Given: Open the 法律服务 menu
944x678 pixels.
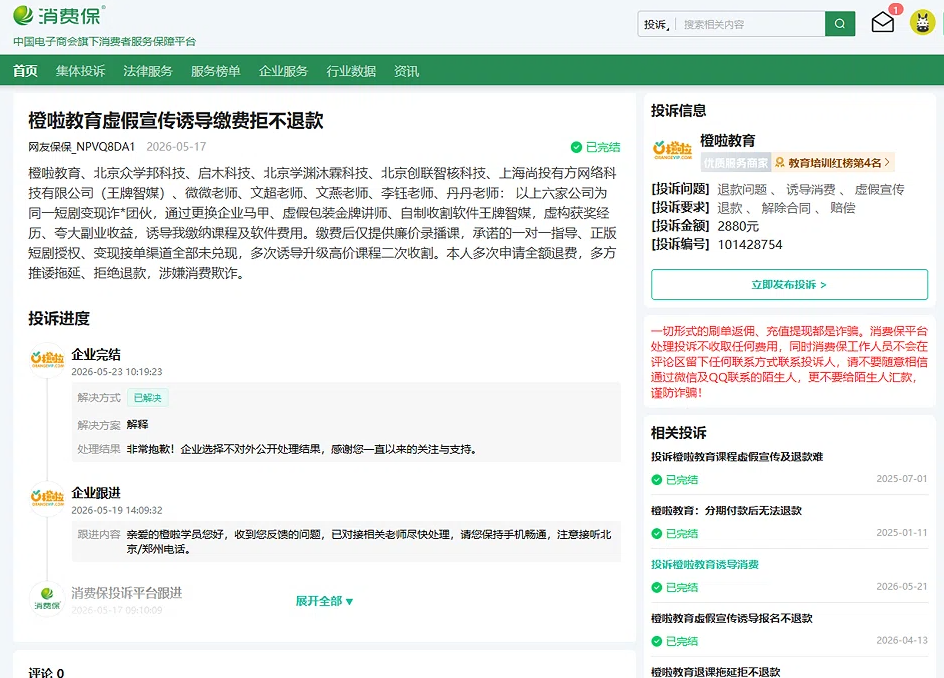Looking at the screenshot, I should [x=148, y=71].
